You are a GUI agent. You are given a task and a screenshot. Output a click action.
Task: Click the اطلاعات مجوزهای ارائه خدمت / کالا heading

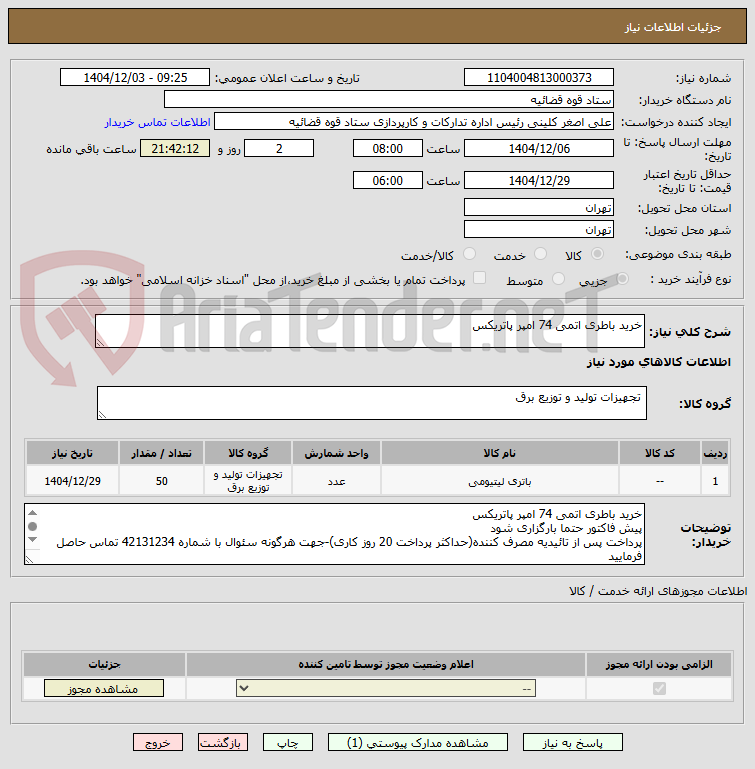tap(658, 591)
